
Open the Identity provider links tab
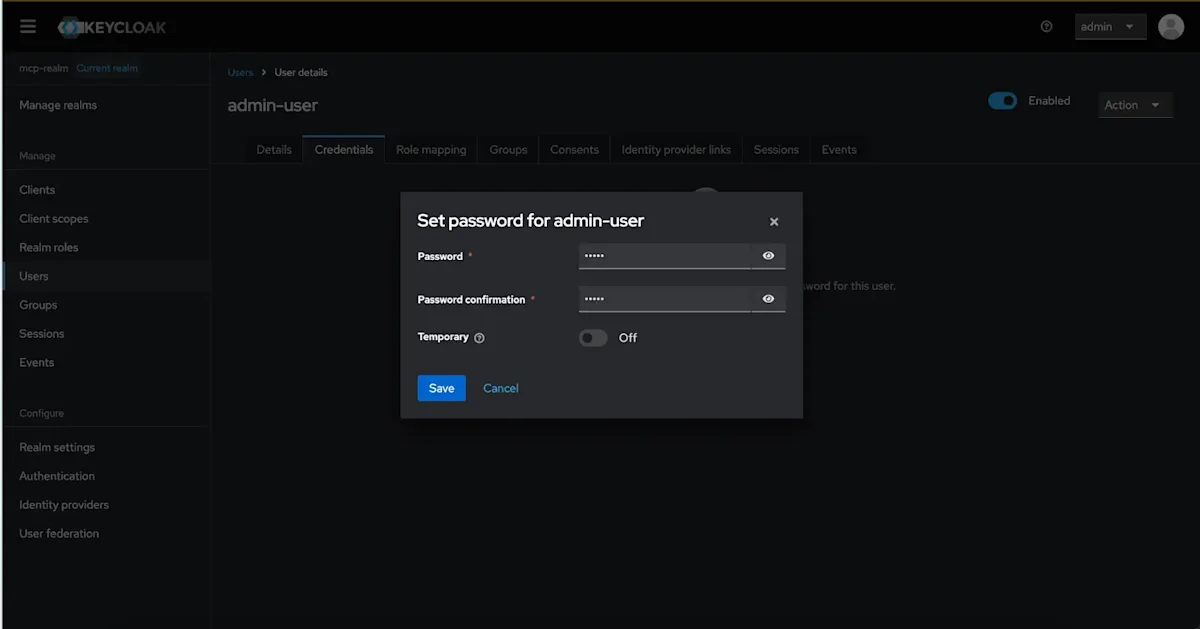(676, 150)
